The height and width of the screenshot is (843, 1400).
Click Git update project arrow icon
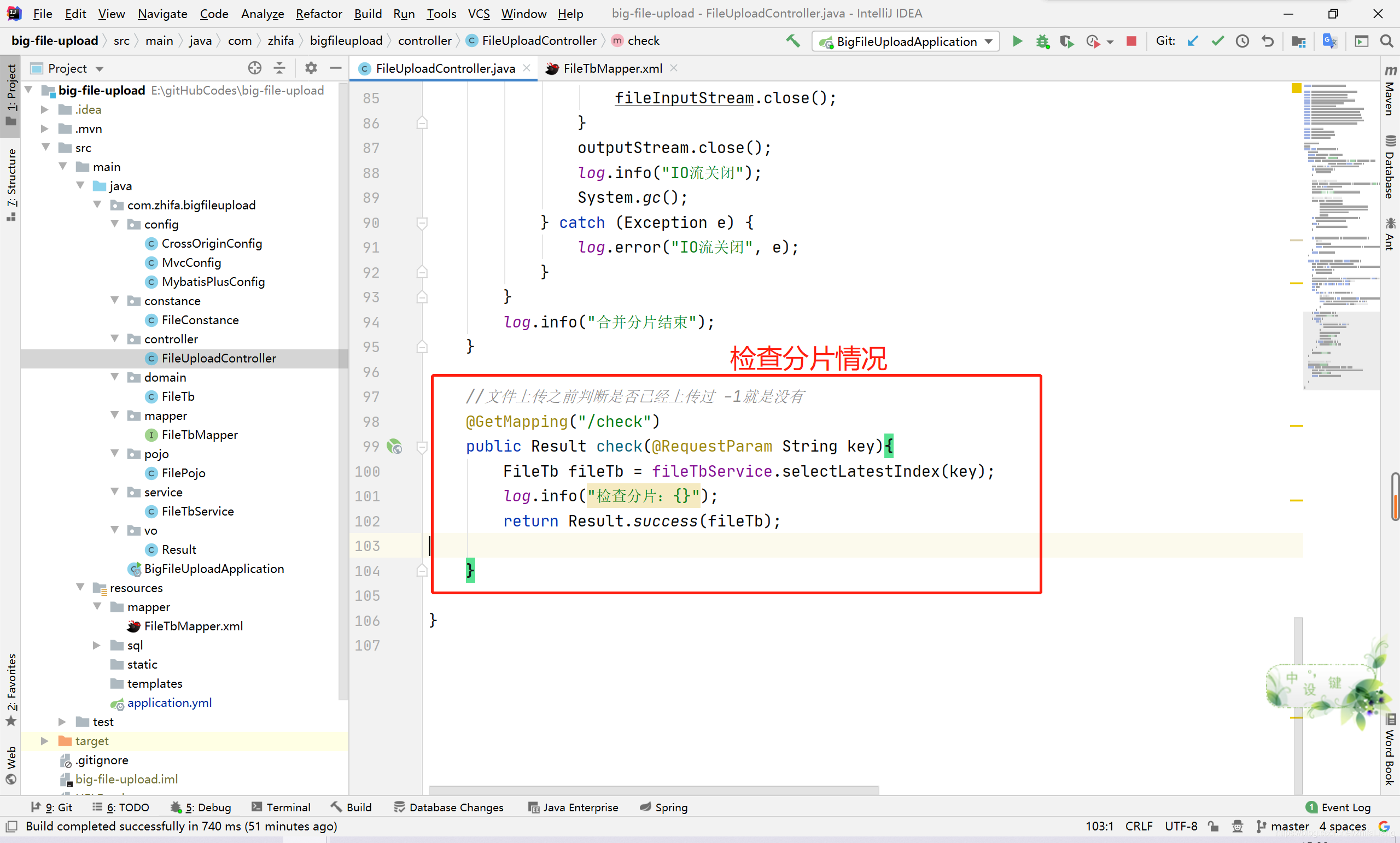click(1193, 41)
